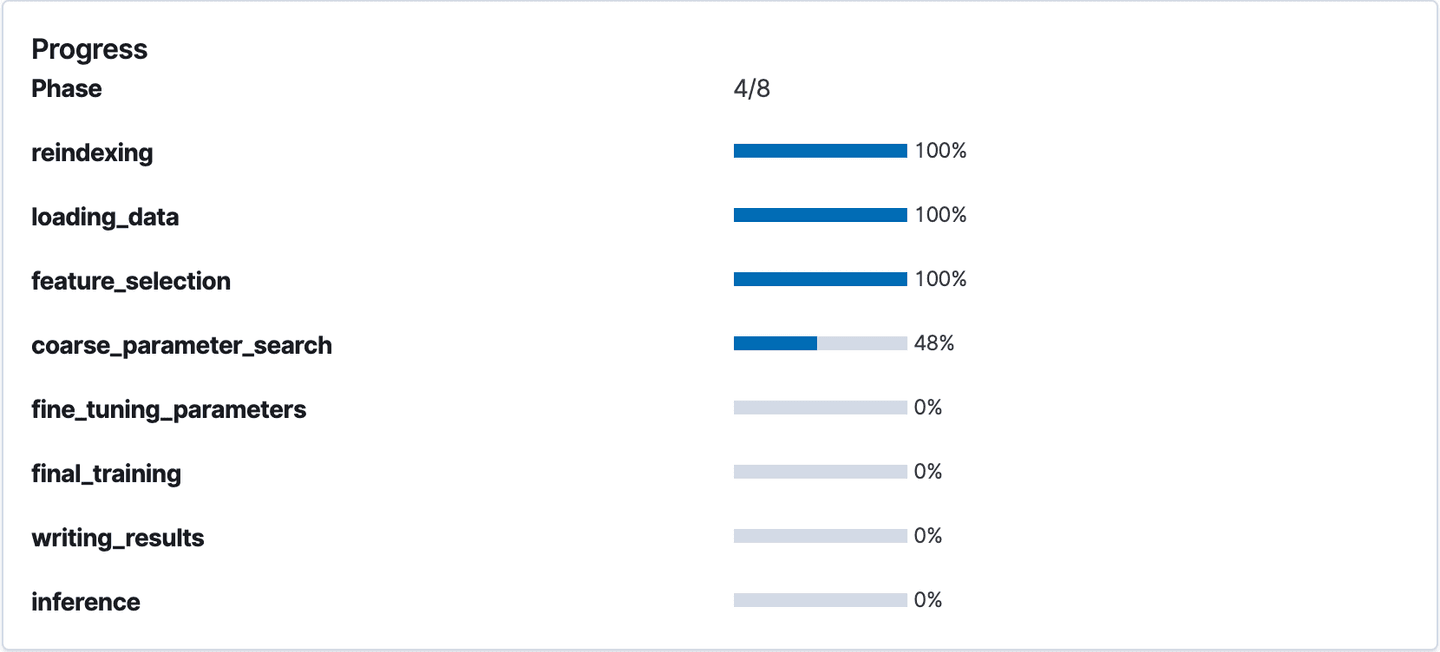Click the Progress panel heading
1440x652 pixels.
coord(89,48)
